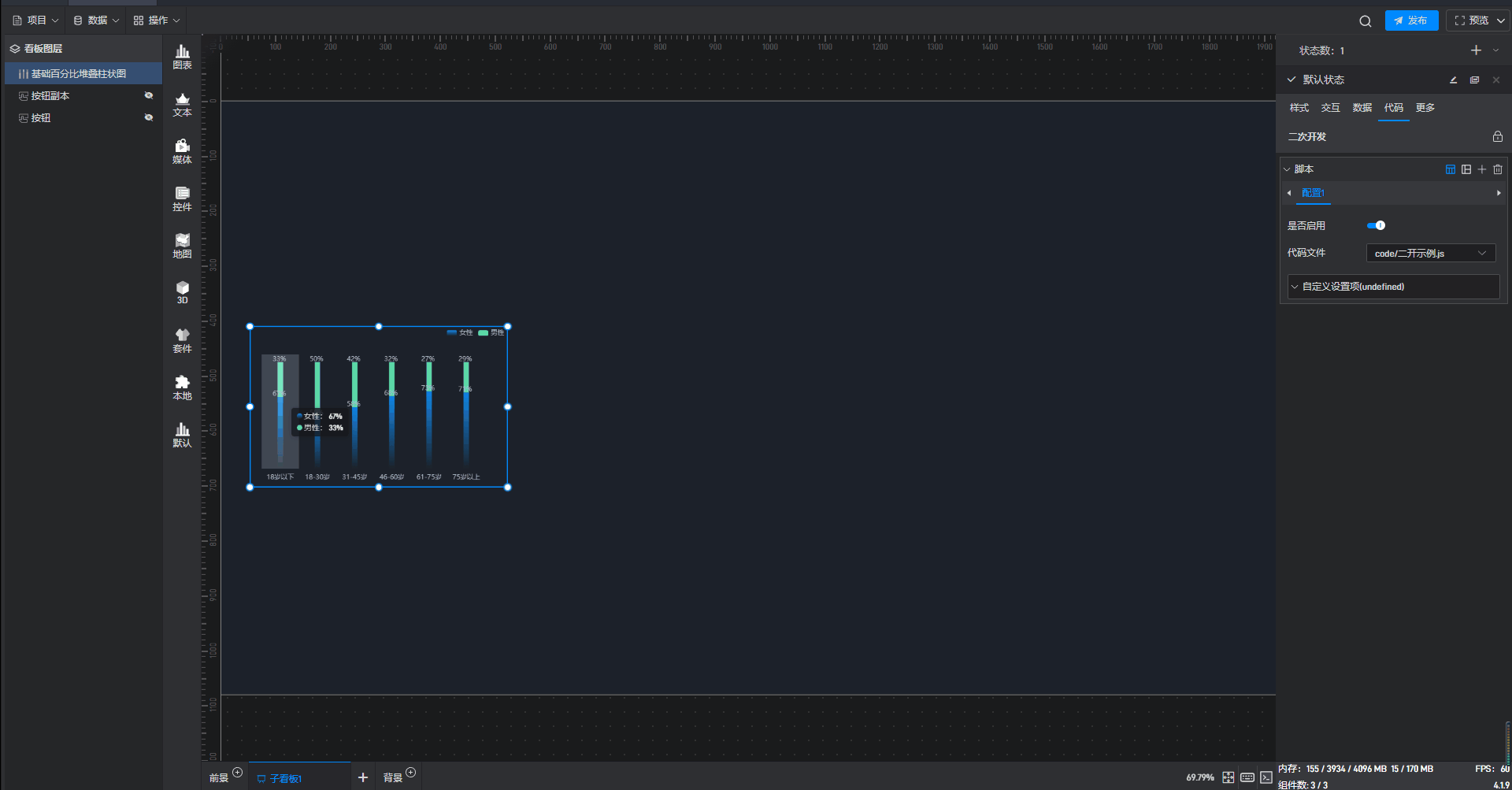Screen dimensions: 1512x790
Task: Switch to the 样式 tab
Action: [x=1299, y=108]
